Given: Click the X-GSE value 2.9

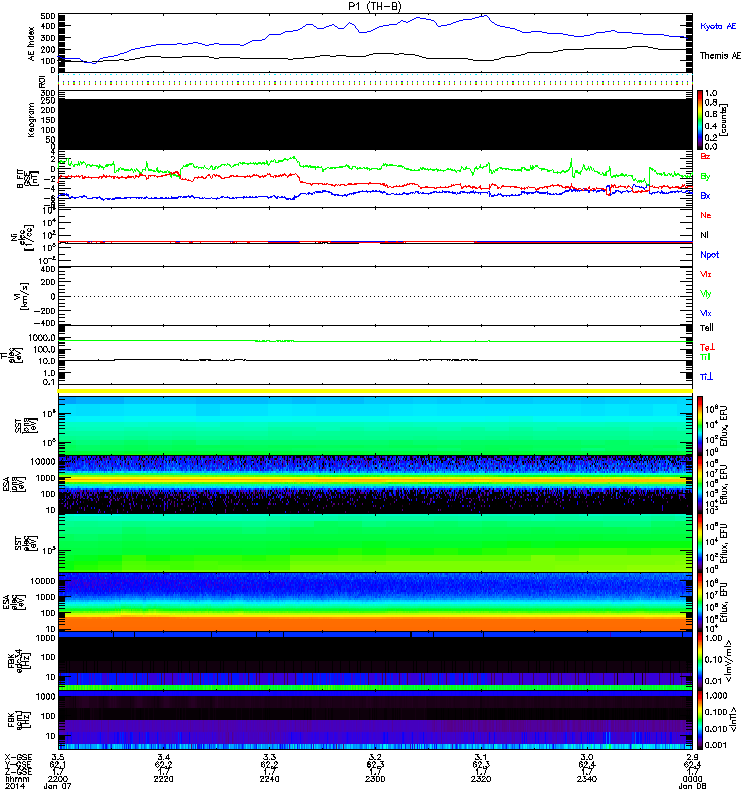Looking at the screenshot, I should [692, 757].
